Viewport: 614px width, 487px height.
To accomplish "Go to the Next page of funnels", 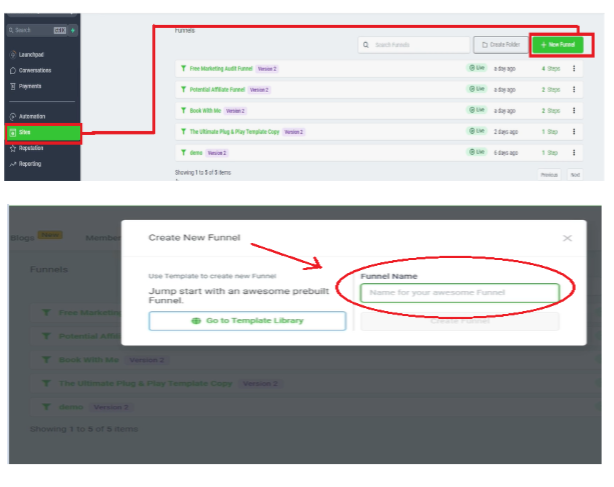I will click(575, 174).
